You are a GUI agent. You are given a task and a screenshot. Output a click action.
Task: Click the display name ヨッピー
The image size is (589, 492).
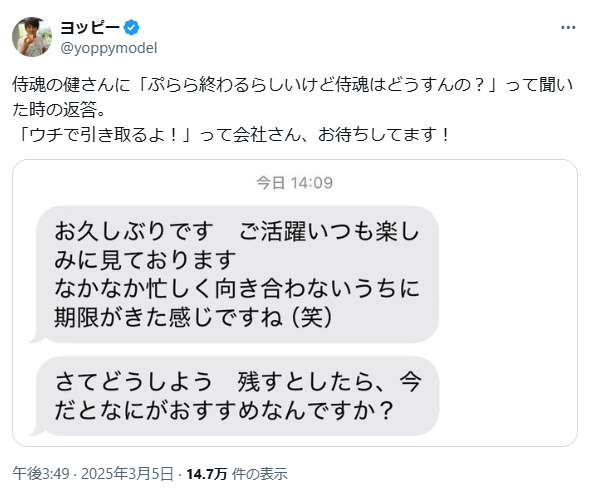point(90,27)
